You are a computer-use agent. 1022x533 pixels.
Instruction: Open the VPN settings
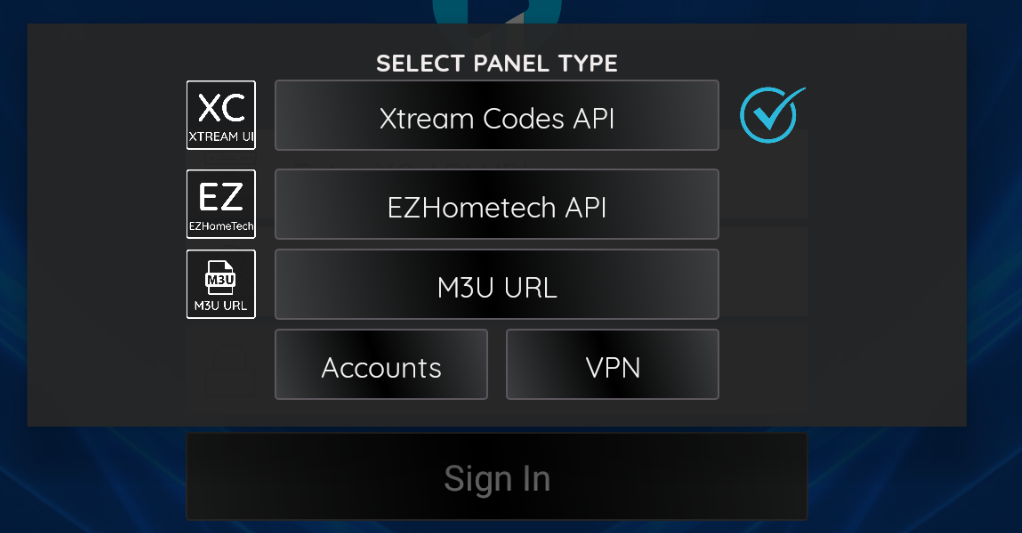click(x=612, y=365)
